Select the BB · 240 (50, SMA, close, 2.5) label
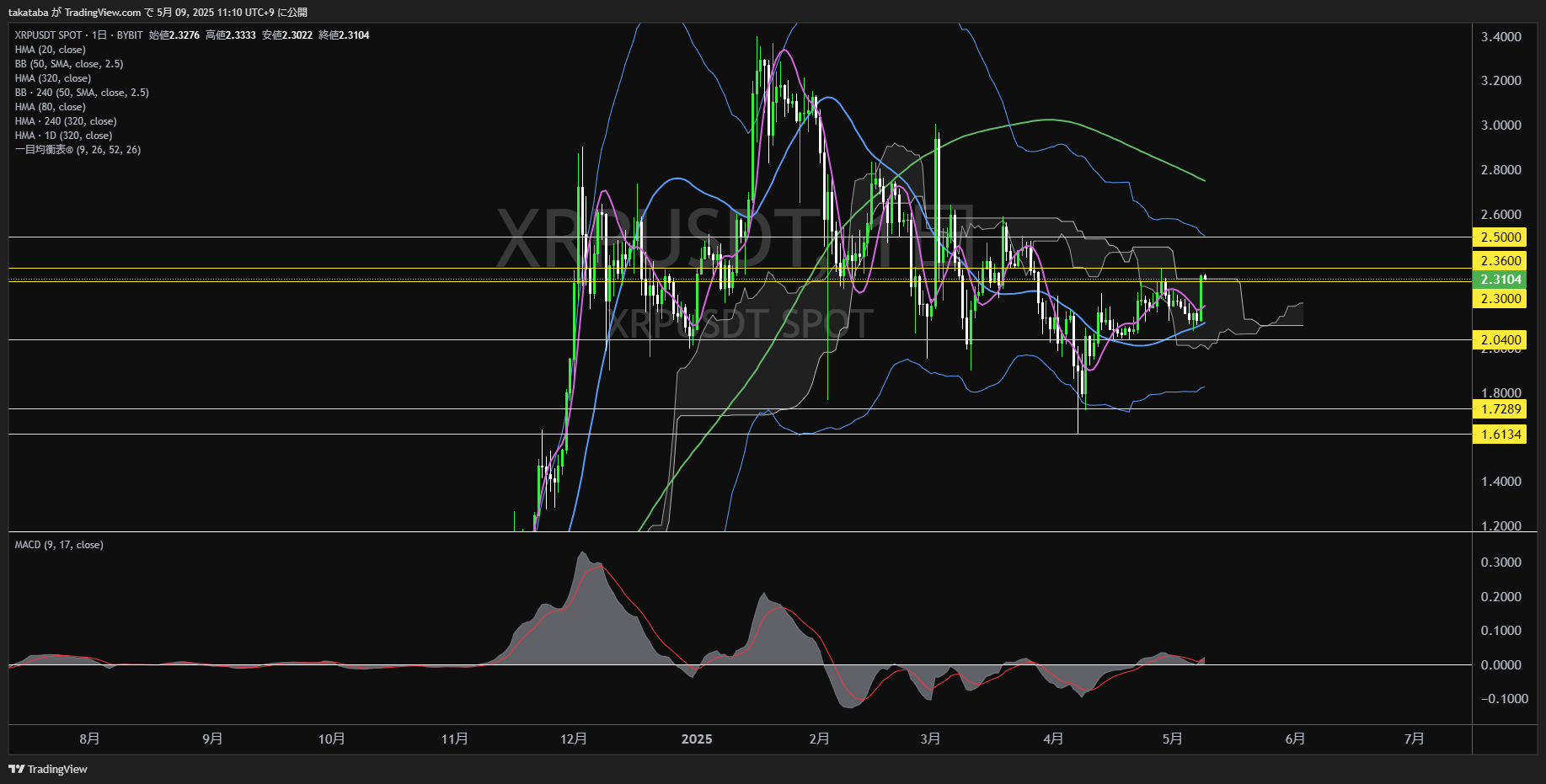 pos(82,93)
